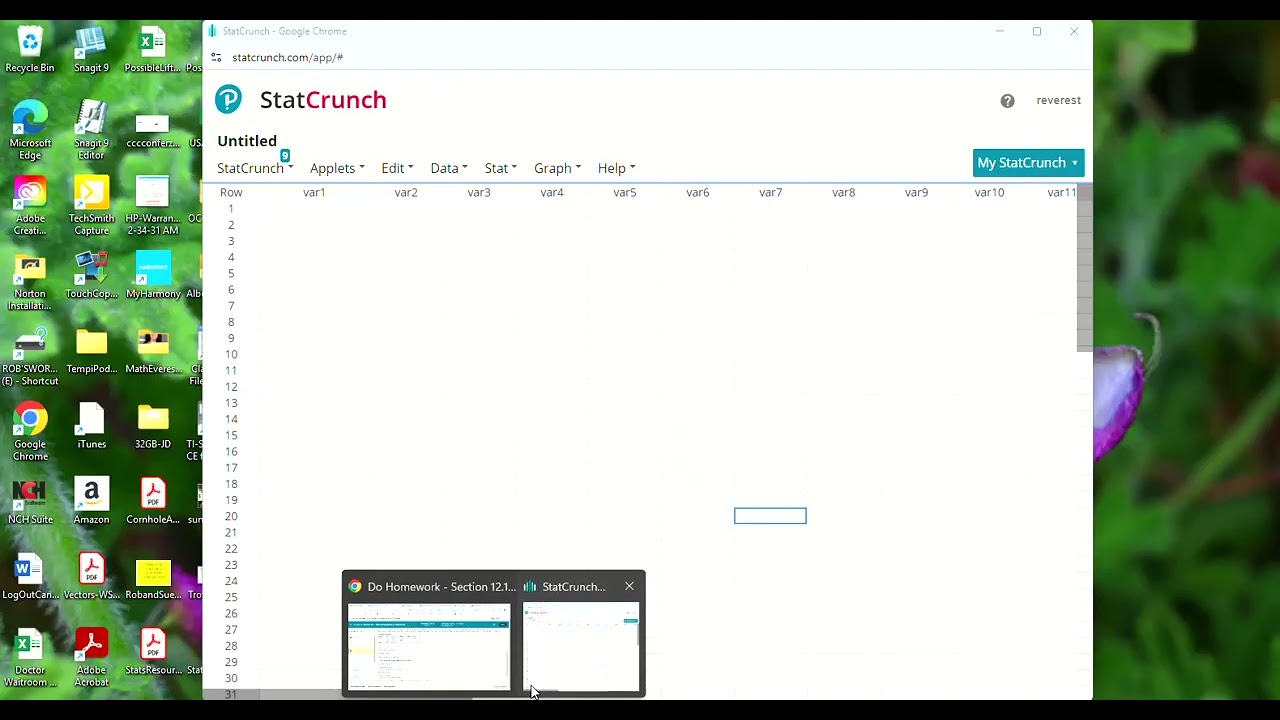Select the var7 column header

point(771,192)
